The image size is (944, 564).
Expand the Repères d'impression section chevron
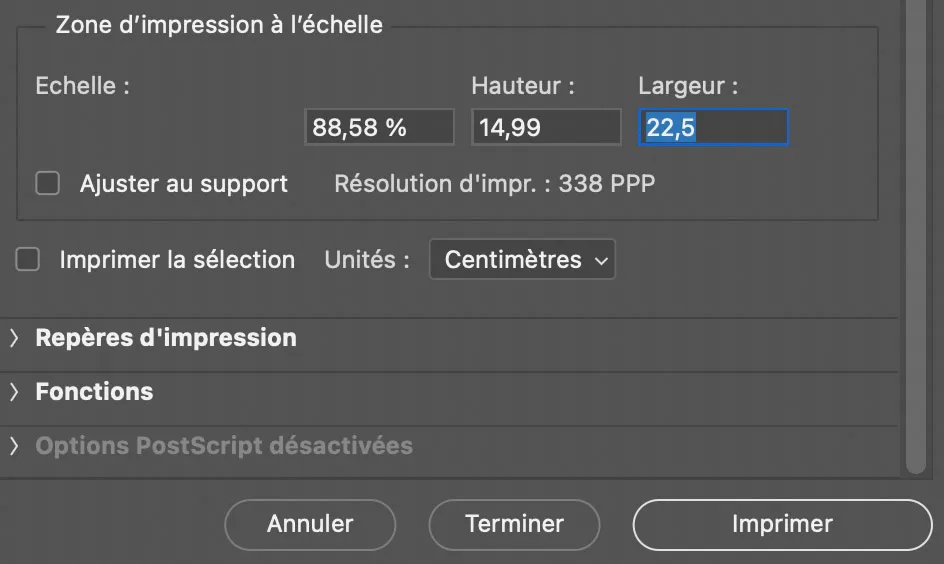coord(15,338)
